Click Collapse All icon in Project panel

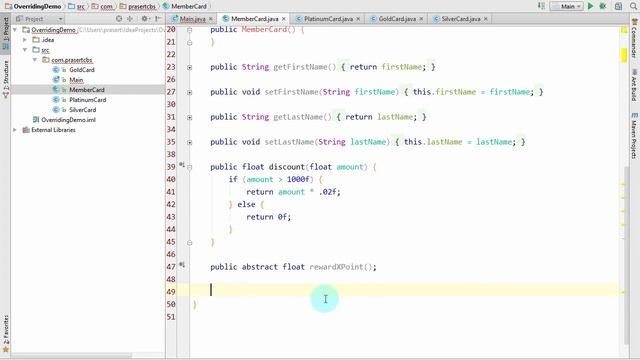[x=130, y=19]
